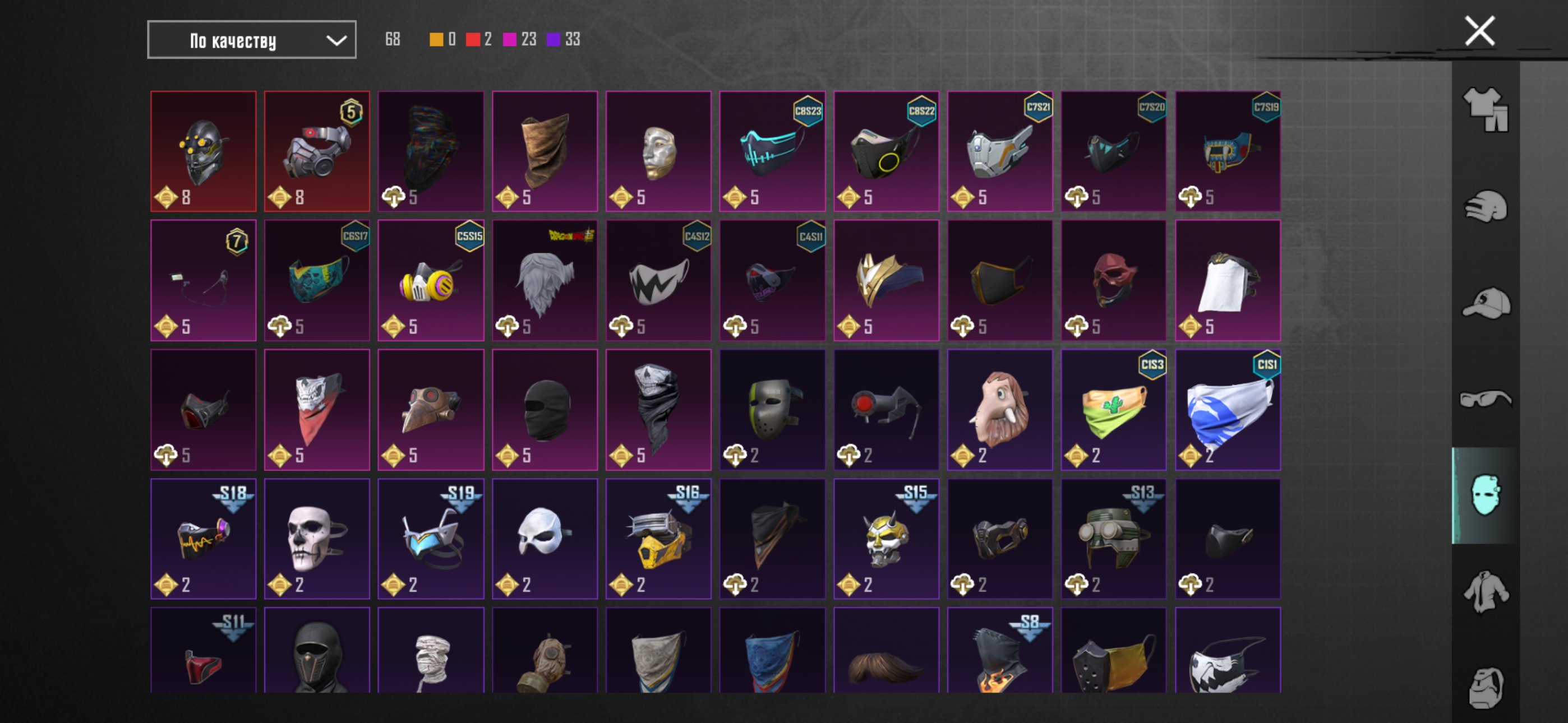This screenshot has height=723, width=1568.
Task: Select the C8S23 teal mask item
Action: pos(772,151)
